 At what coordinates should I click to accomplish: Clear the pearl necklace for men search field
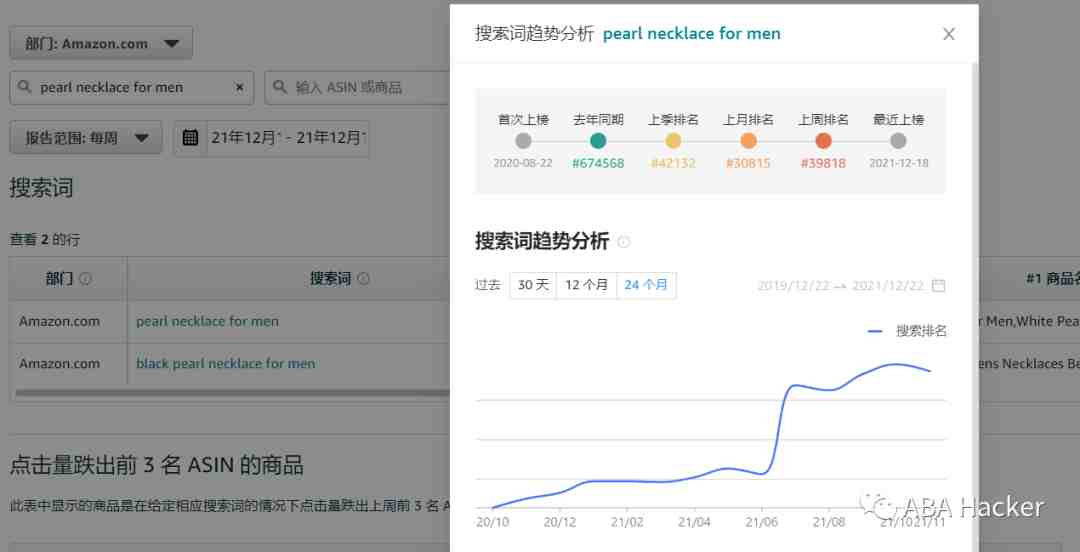tap(240, 88)
